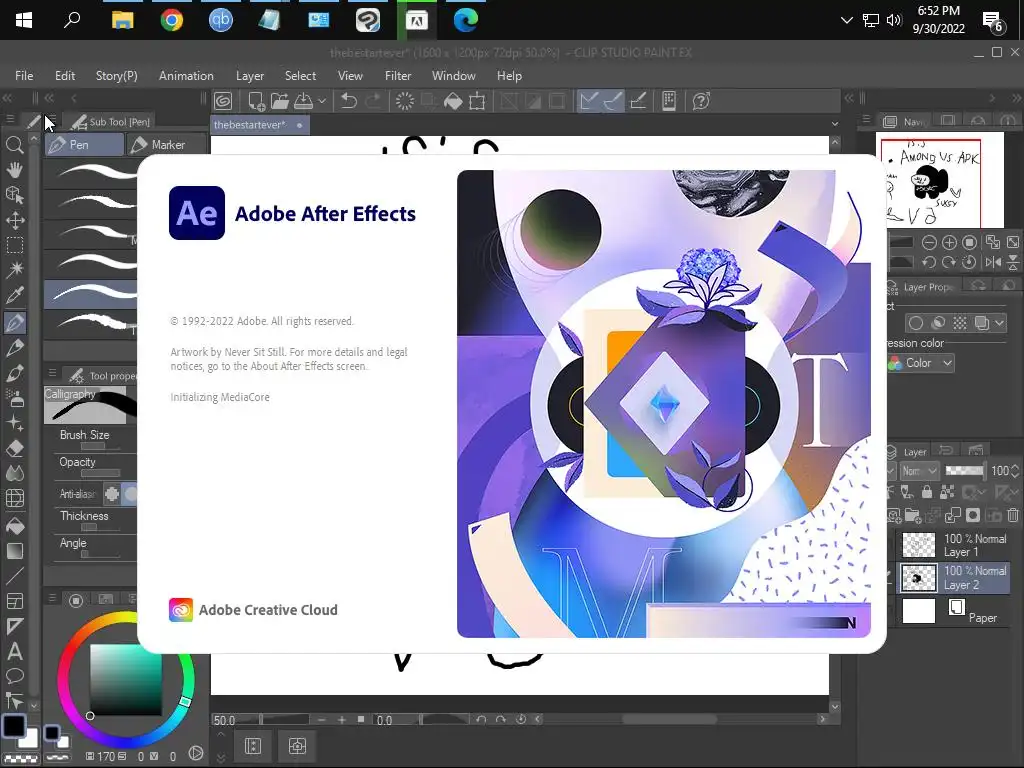Select the Auto Select magic wand tool
This screenshot has height=768, width=1024.
point(14,269)
